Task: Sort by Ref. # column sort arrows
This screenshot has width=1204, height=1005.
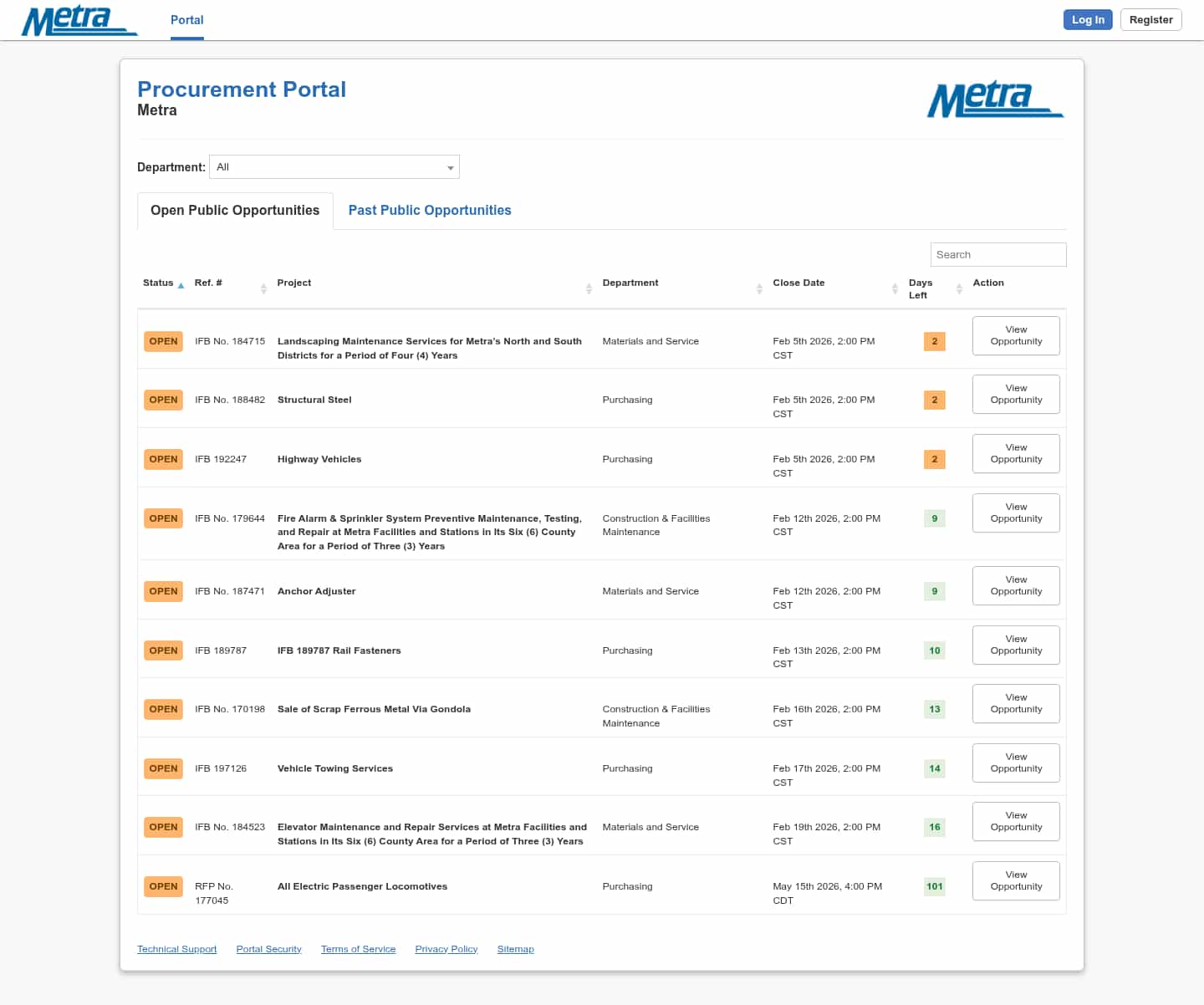Action: coord(263,288)
